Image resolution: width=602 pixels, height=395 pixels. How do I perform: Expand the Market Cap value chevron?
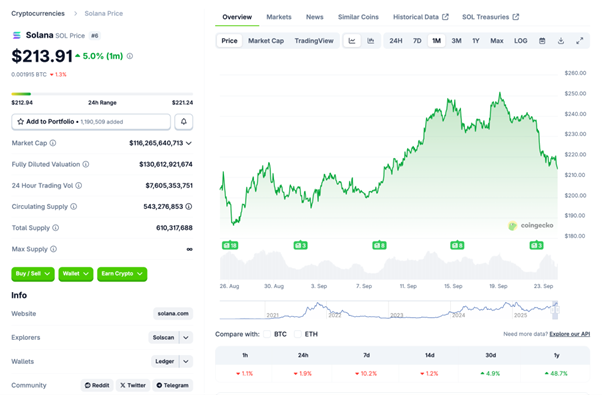click(189, 143)
